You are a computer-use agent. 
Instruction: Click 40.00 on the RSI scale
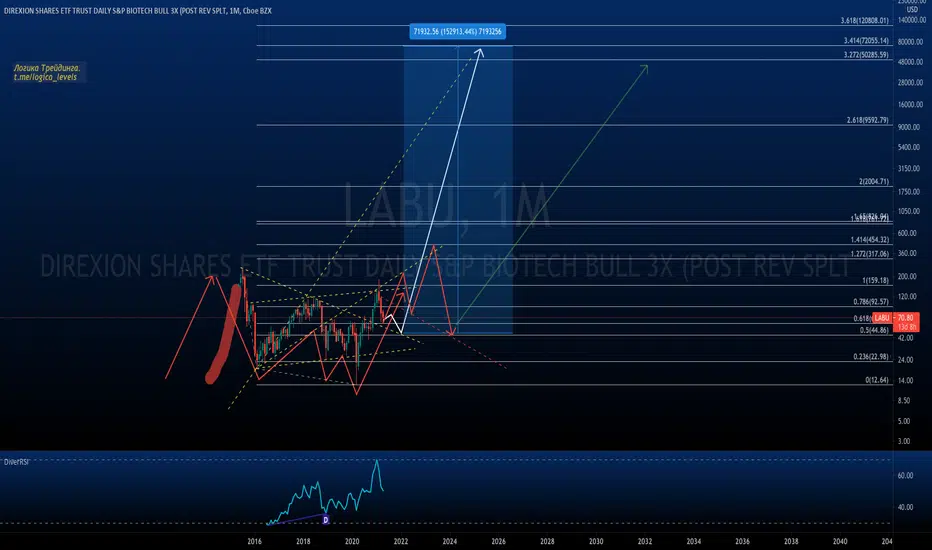point(906,508)
